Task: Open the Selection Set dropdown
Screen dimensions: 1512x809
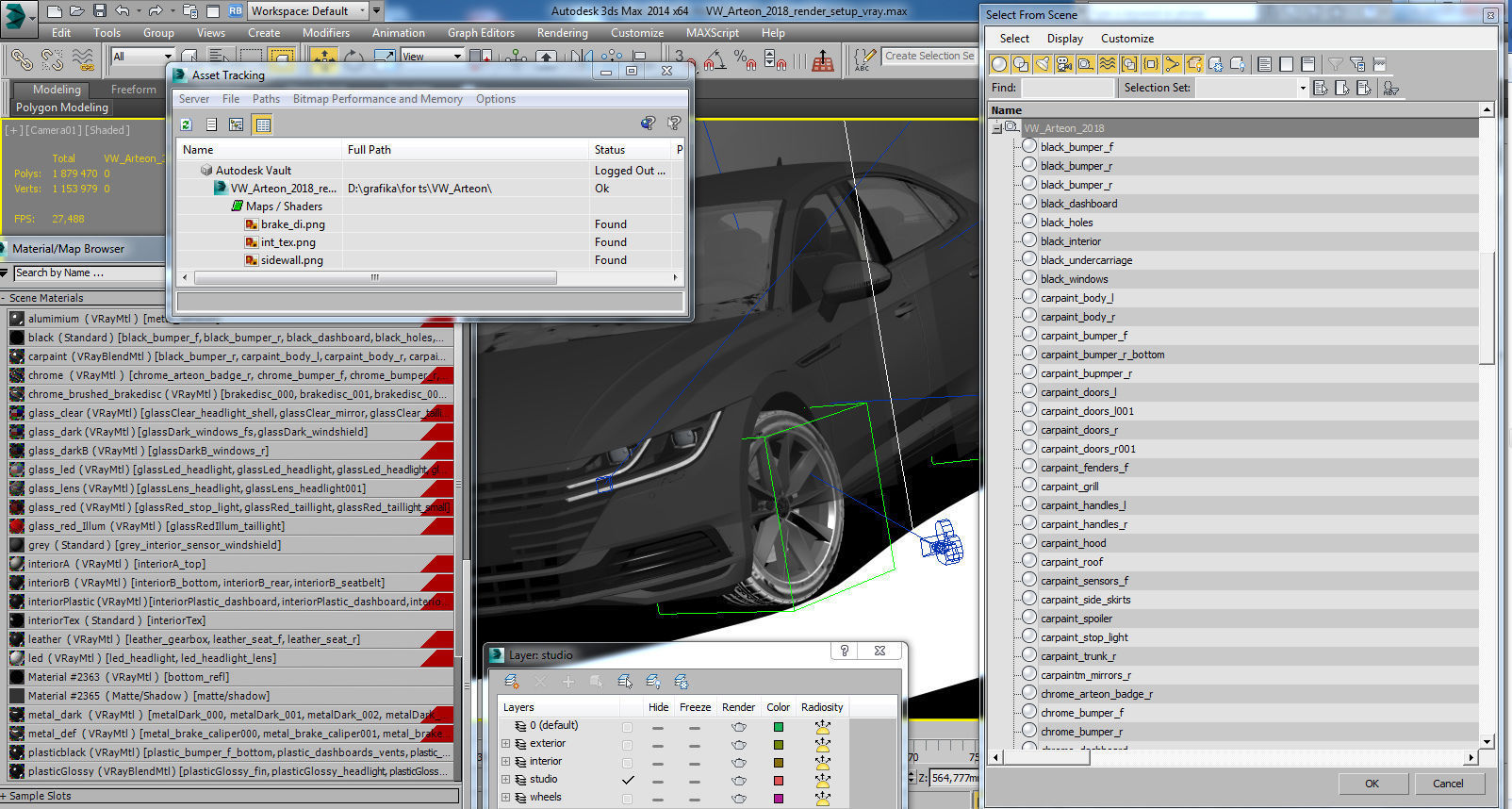Action: tap(1303, 88)
